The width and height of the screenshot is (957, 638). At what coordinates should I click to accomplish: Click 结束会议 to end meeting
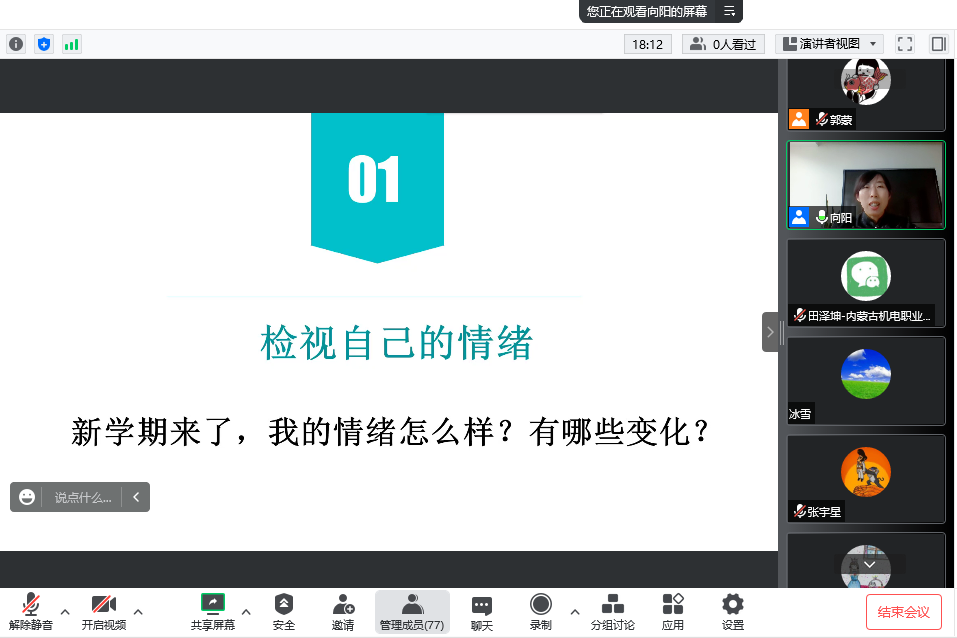point(903,612)
